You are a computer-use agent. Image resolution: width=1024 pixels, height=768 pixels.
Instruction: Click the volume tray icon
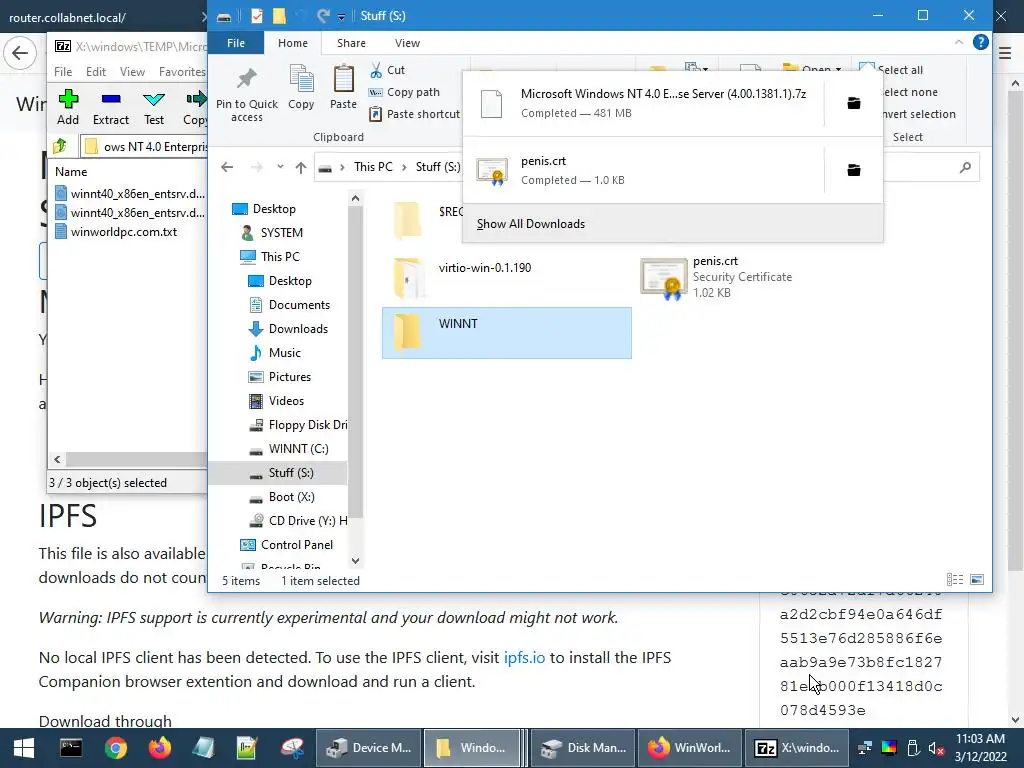(936, 748)
